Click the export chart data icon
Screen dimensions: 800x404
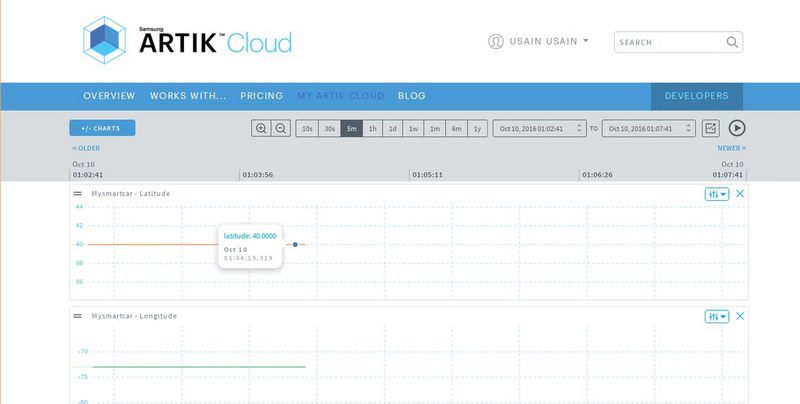coord(710,129)
